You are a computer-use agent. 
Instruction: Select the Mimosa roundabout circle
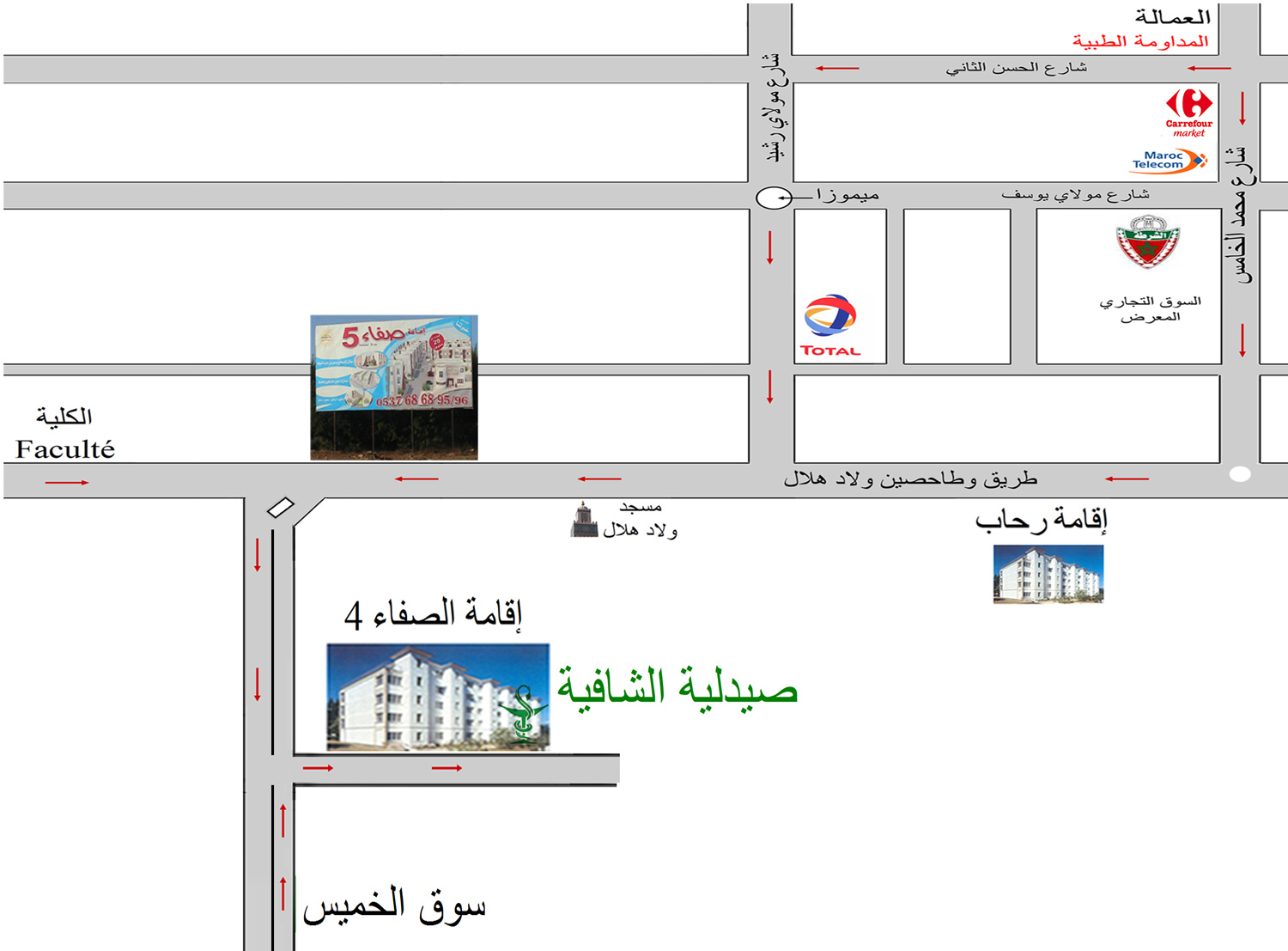(x=774, y=198)
